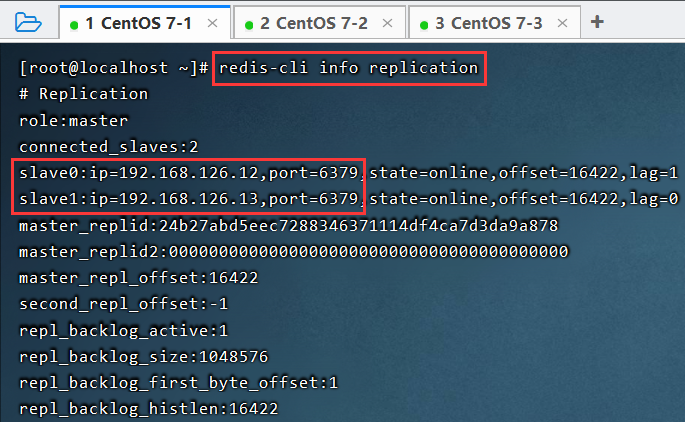This screenshot has height=422, width=685.
Task: Switch to the 3 CentOS 7-3 tab
Action: tap(494, 23)
